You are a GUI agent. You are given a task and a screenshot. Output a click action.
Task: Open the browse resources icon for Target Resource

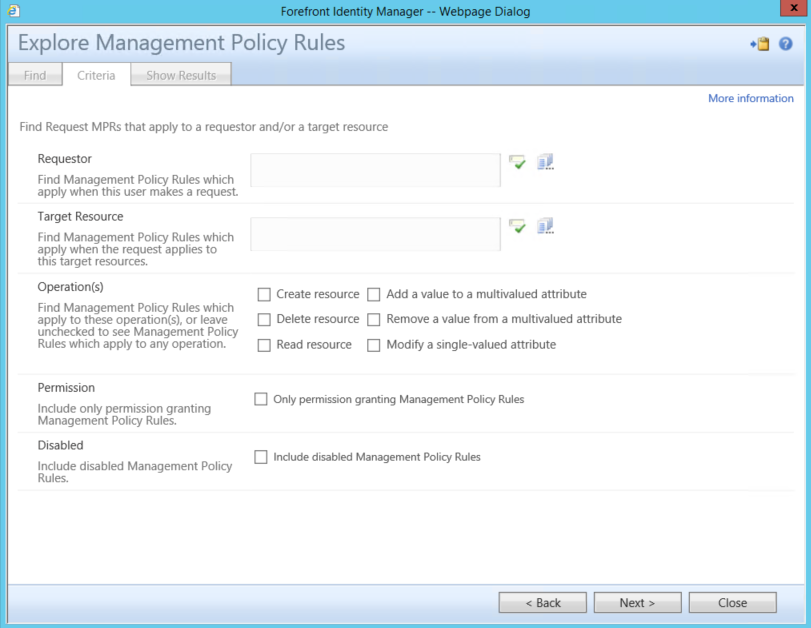(x=545, y=226)
